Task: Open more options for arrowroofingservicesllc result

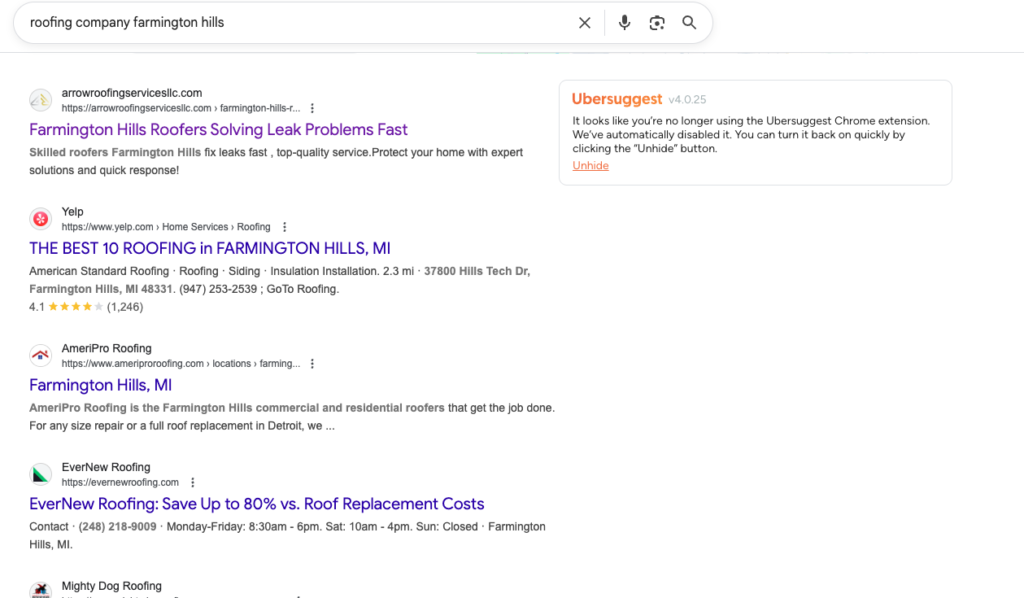Action: 312,108
